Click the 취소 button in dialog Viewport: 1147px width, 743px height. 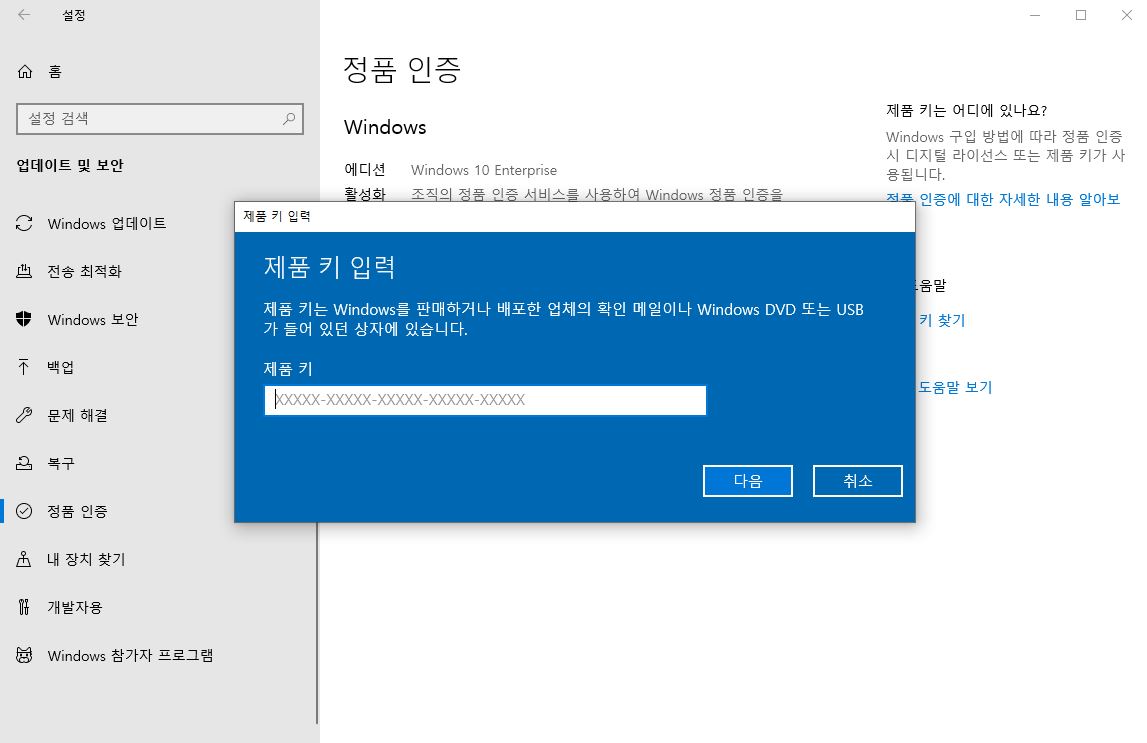pyautogui.click(x=857, y=480)
